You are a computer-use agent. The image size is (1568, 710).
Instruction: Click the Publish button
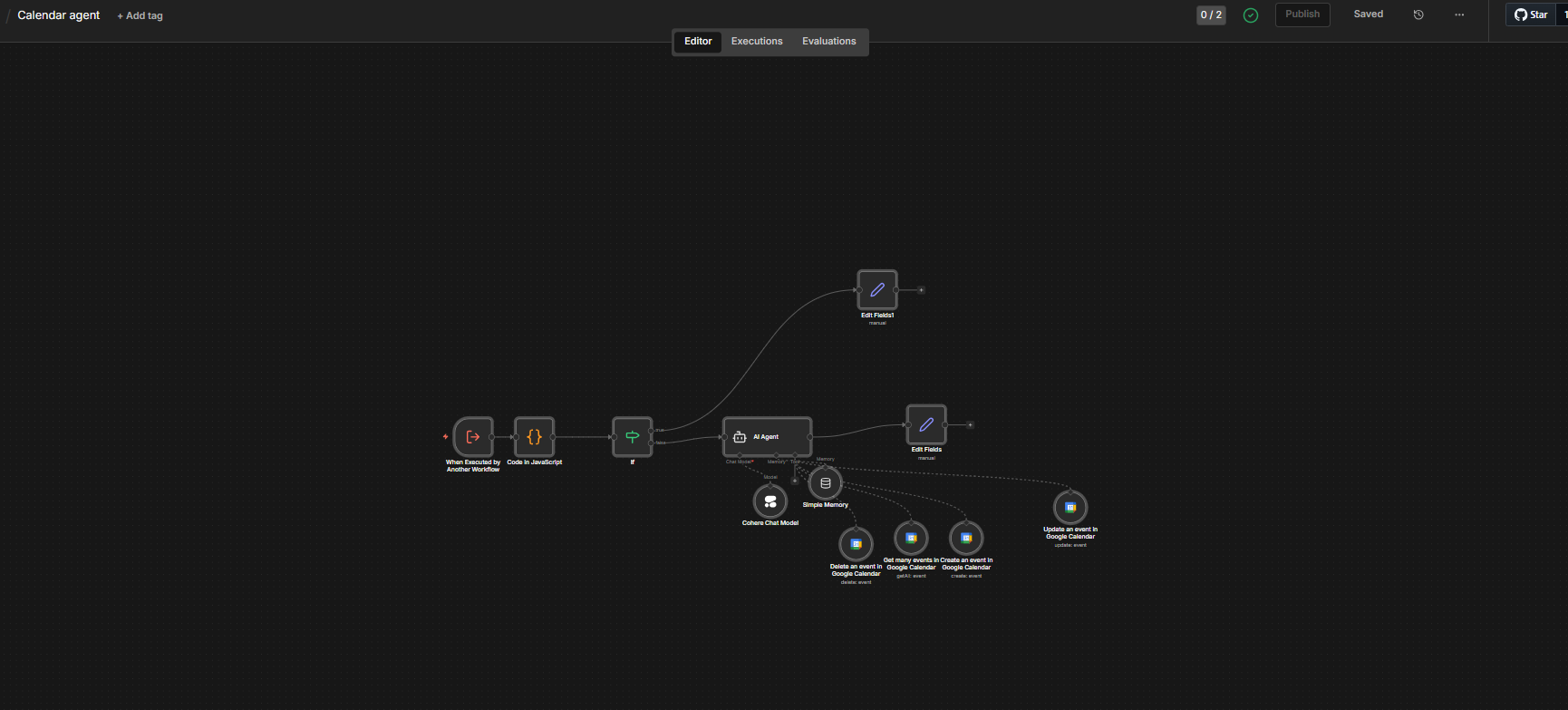coord(1302,15)
